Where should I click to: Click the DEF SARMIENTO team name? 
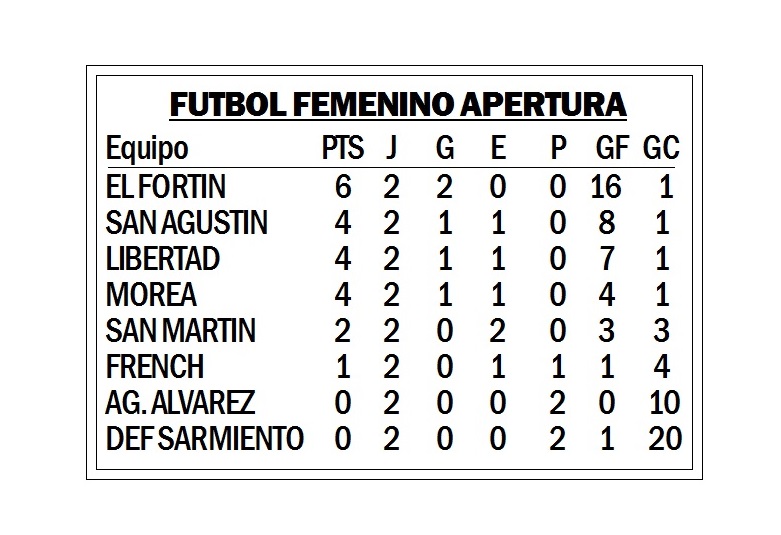[x=204, y=439]
